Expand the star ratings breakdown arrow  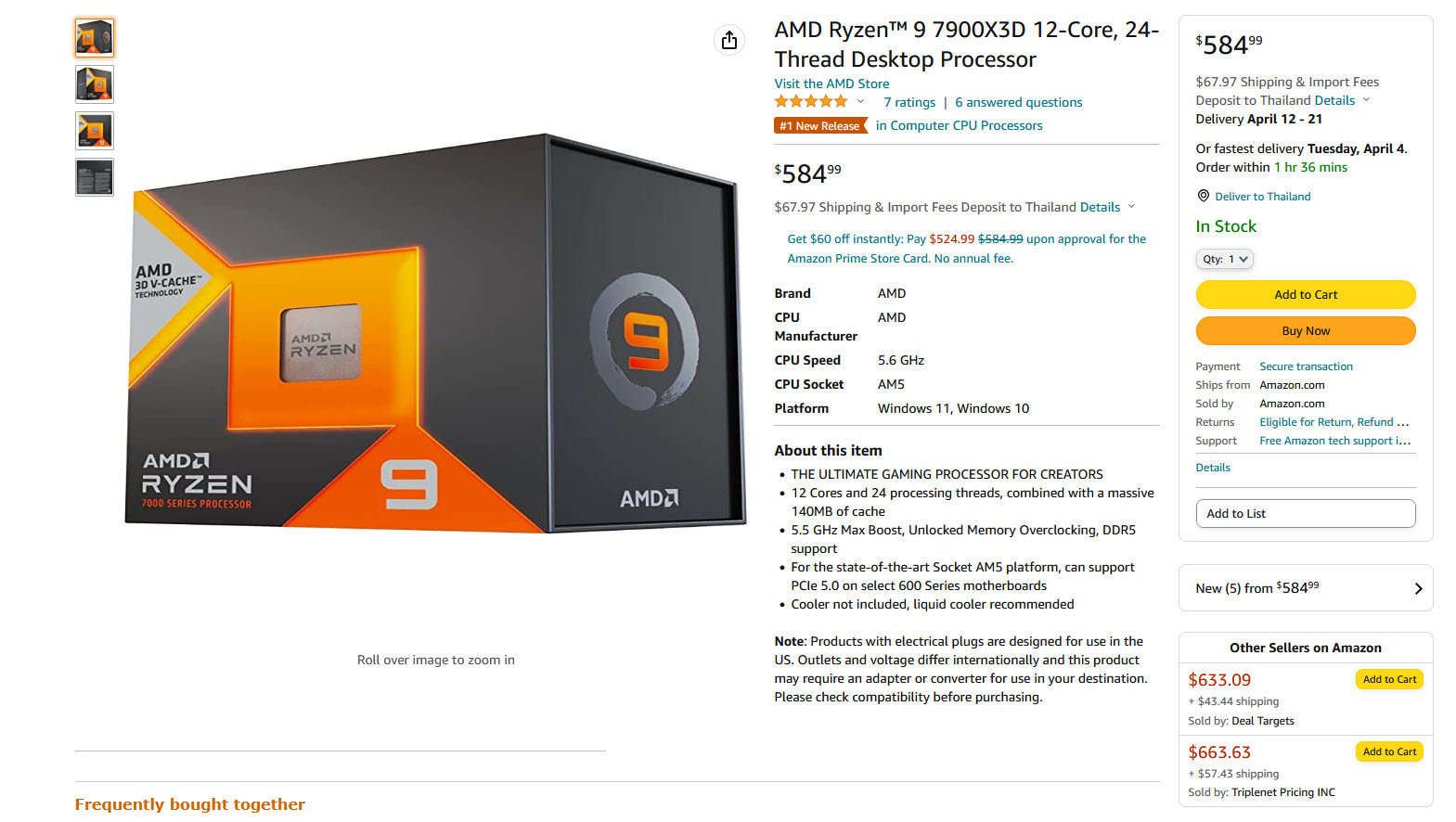click(860, 102)
